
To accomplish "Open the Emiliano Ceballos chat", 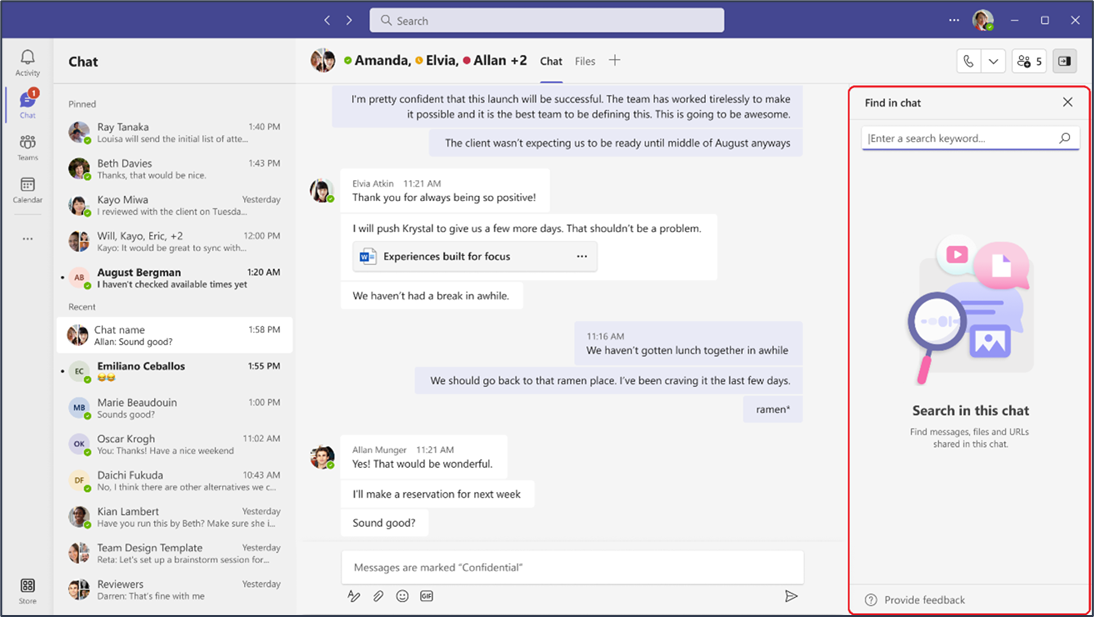I will pyautogui.click(x=174, y=371).
